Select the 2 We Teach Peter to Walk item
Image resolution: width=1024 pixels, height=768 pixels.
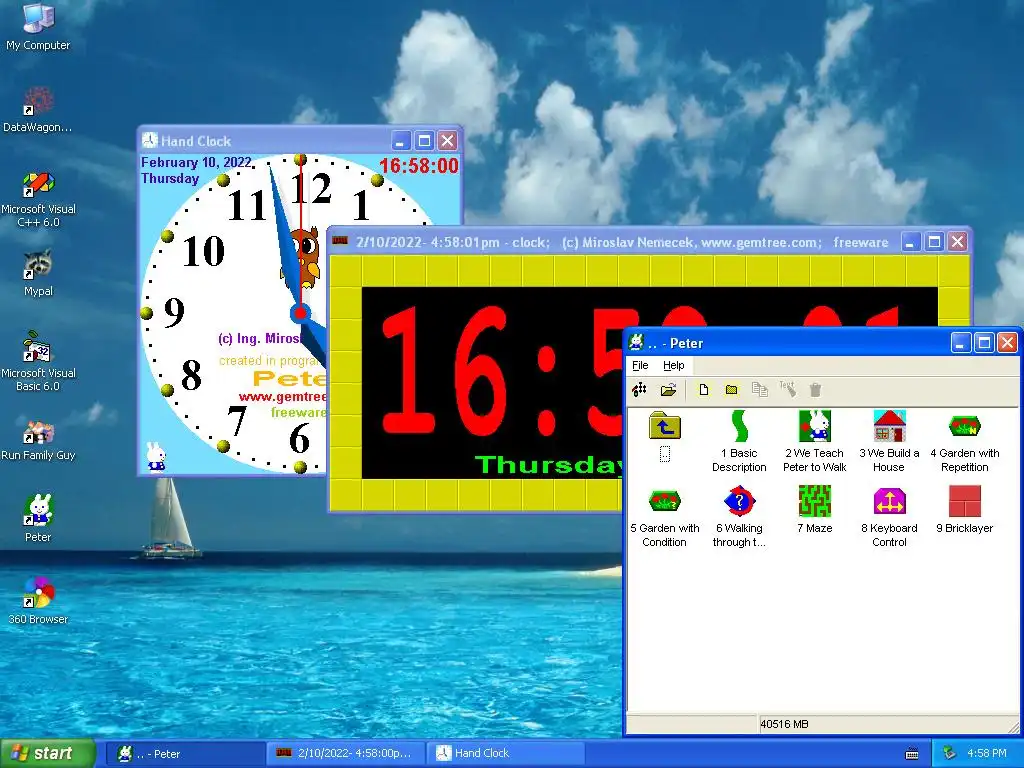click(x=814, y=441)
